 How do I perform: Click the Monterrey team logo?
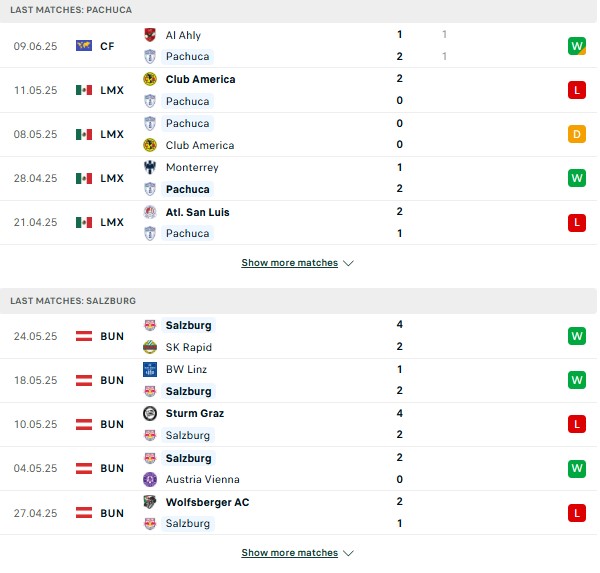[150, 167]
